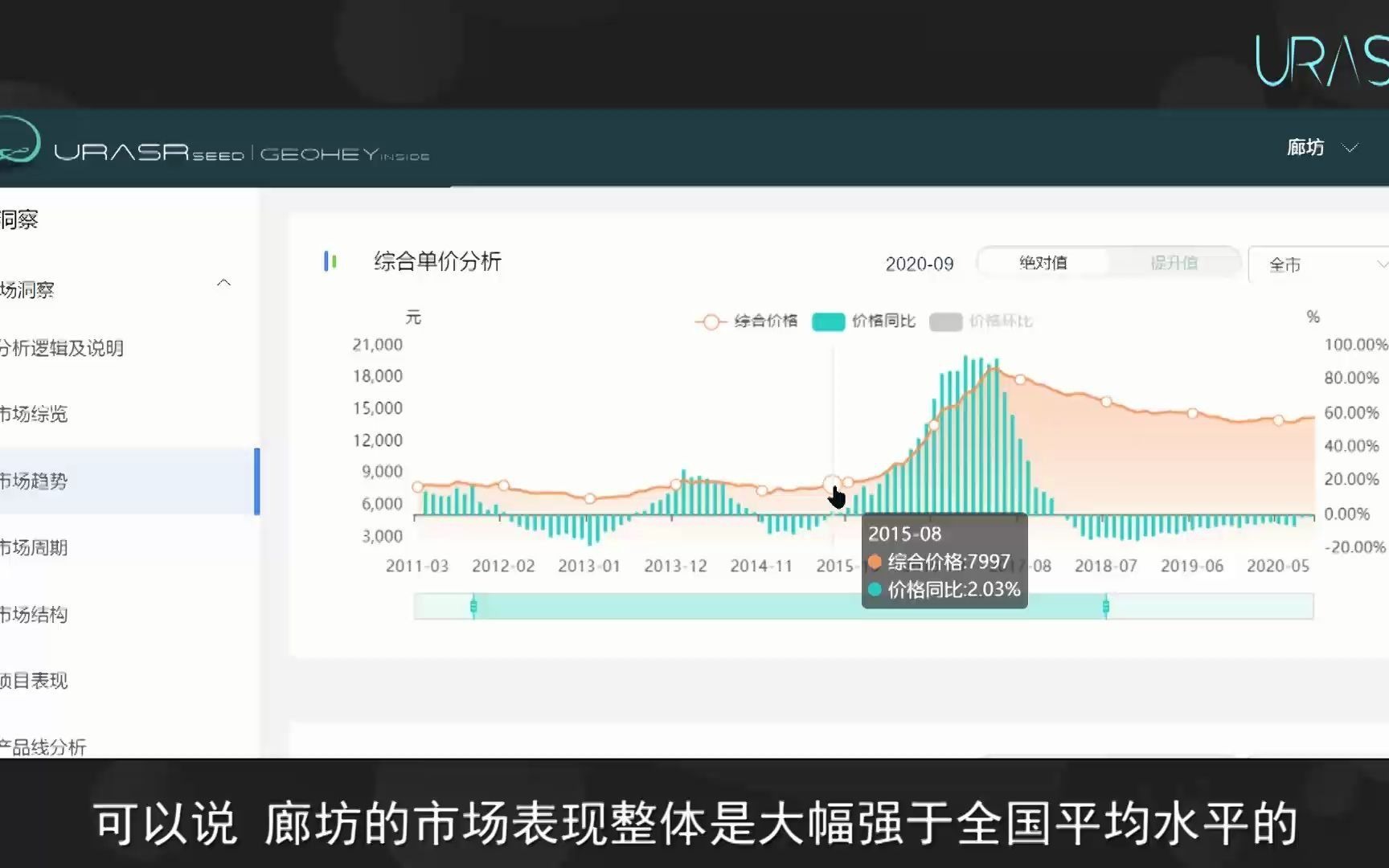
Task: Open the 项目表现 sidebar item
Action: [34, 681]
